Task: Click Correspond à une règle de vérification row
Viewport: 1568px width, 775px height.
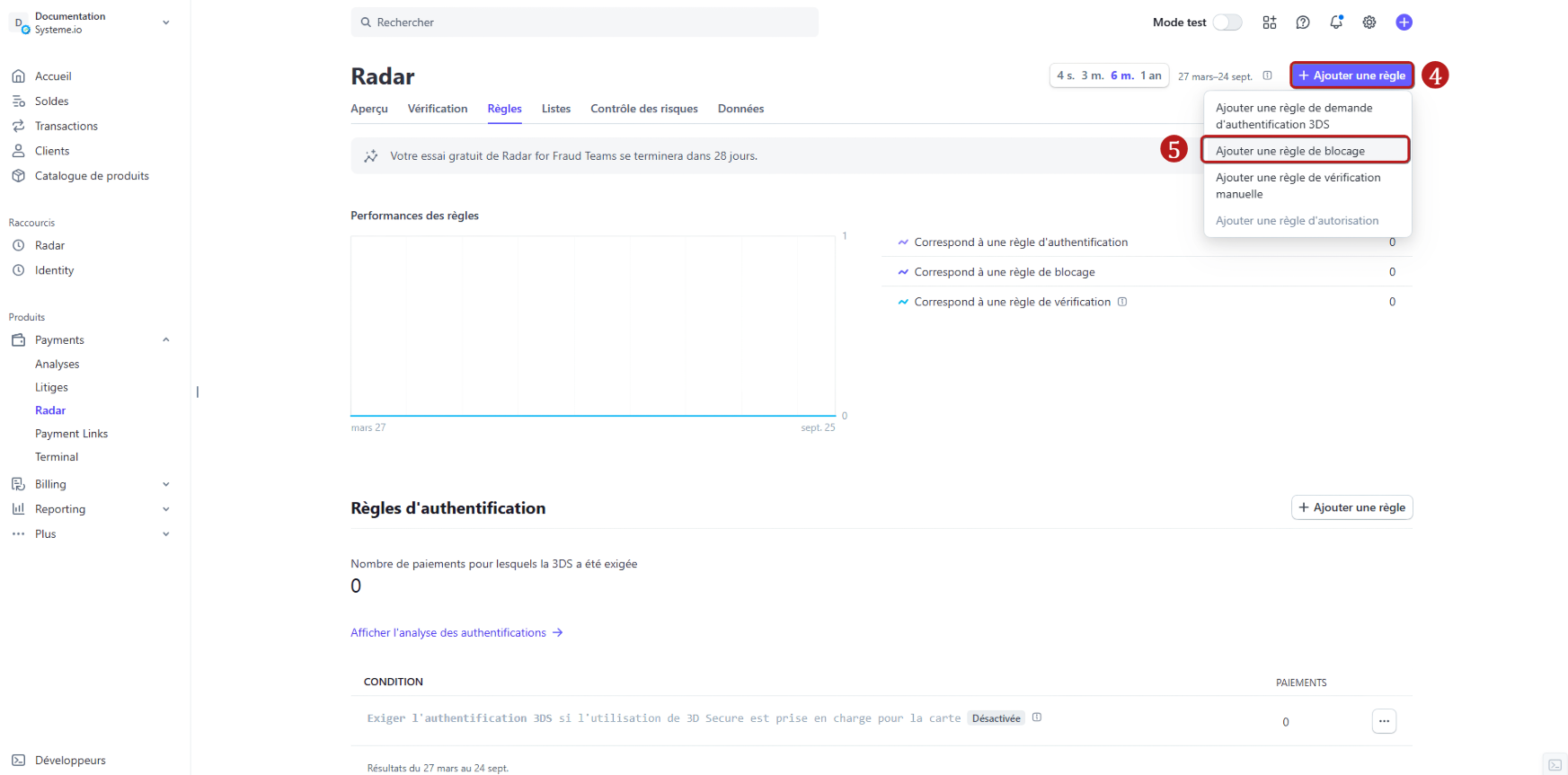Action: point(1147,302)
